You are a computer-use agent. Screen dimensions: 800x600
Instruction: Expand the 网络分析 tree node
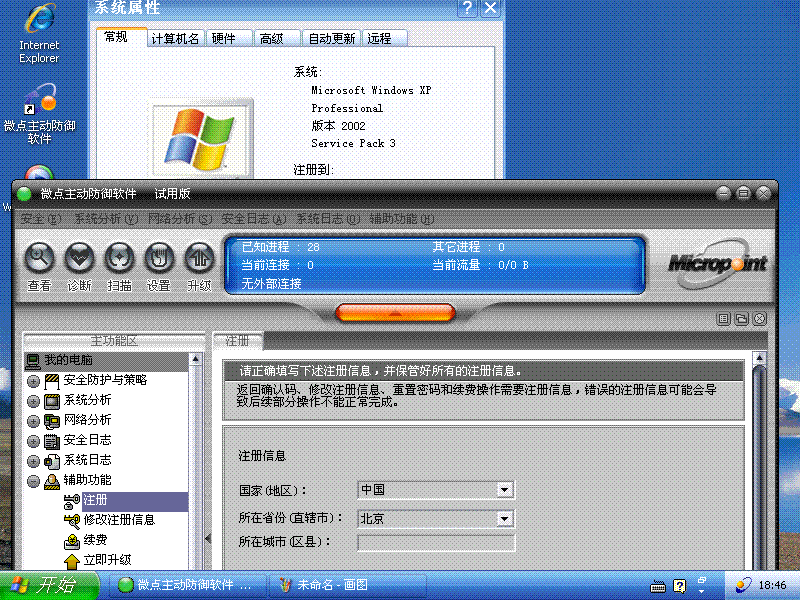point(34,421)
